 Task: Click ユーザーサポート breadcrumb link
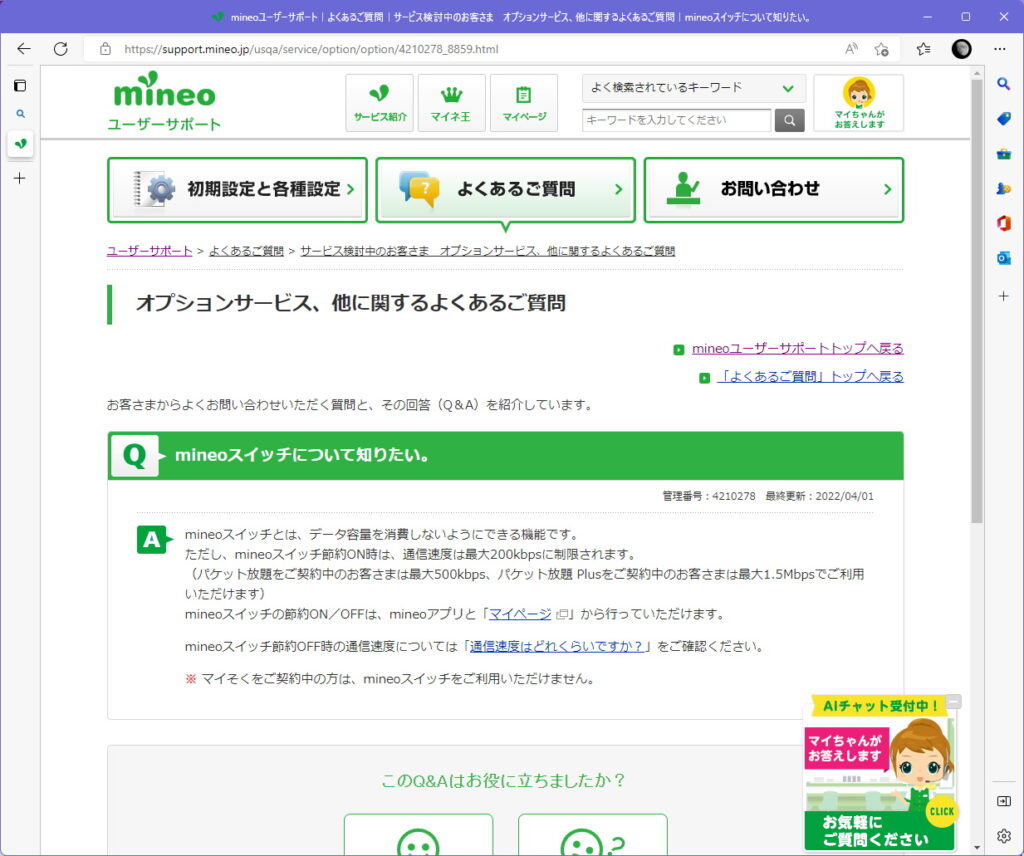(150, 251)
